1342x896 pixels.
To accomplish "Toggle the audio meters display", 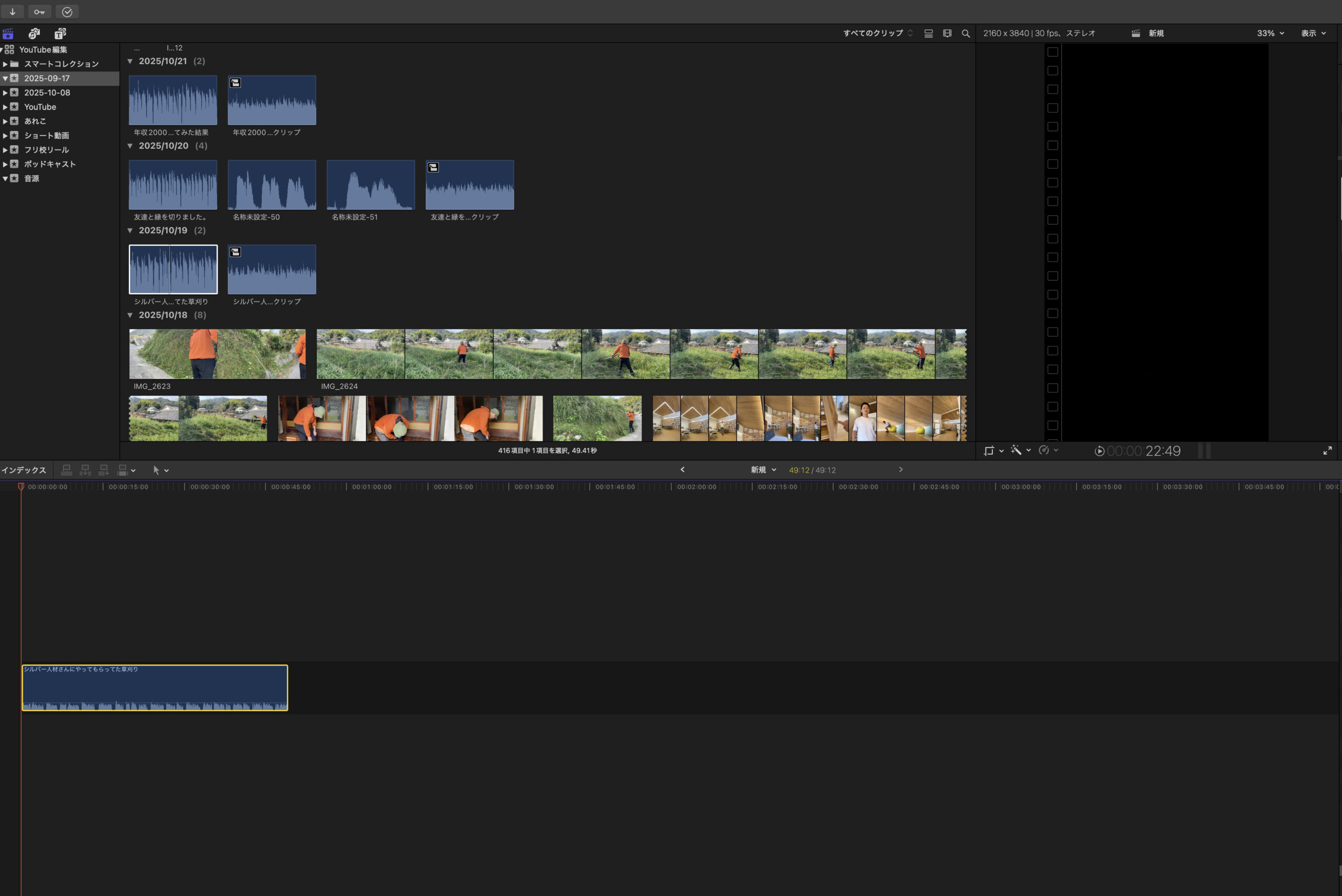I will click(1204, 450).
